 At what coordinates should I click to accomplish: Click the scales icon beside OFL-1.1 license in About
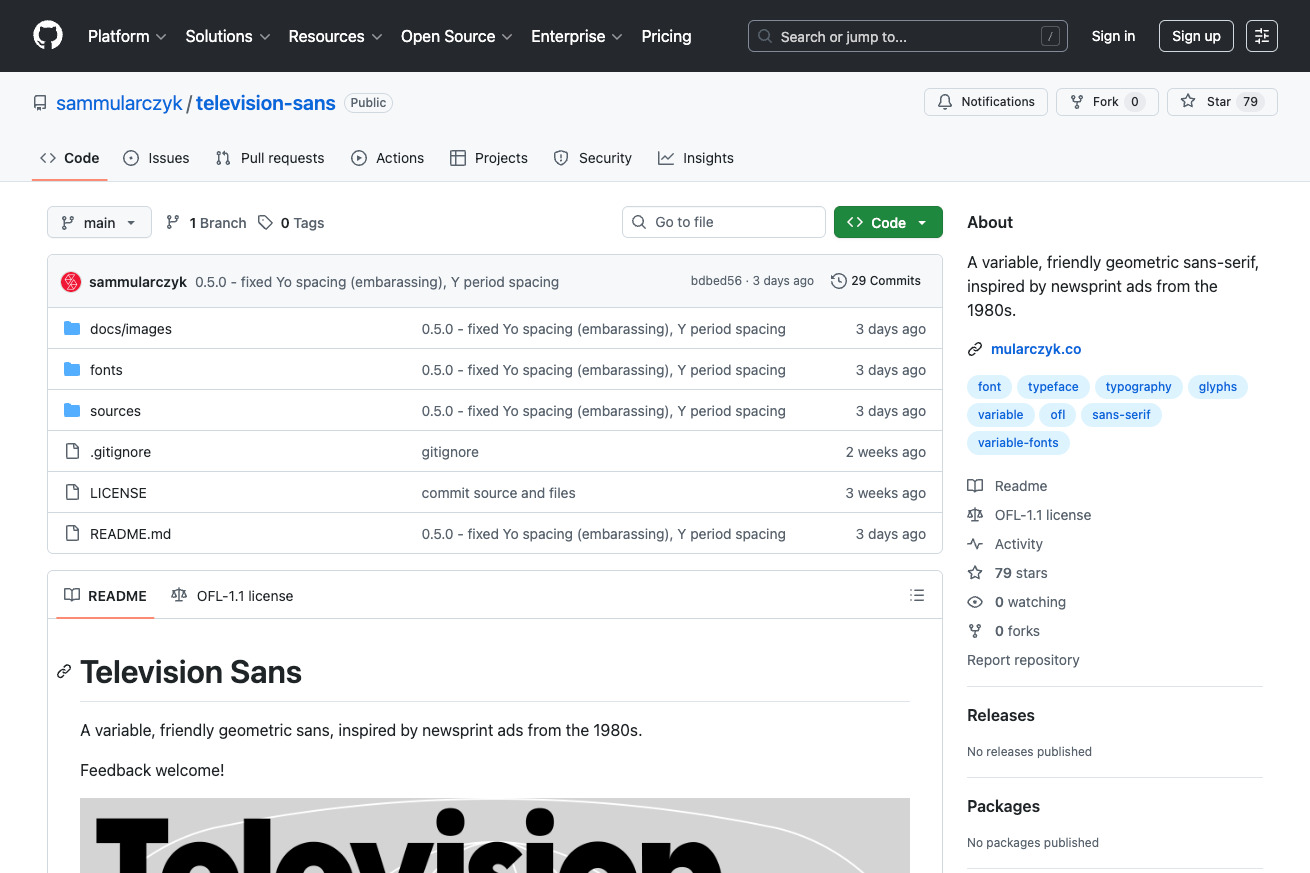[975, 515]
